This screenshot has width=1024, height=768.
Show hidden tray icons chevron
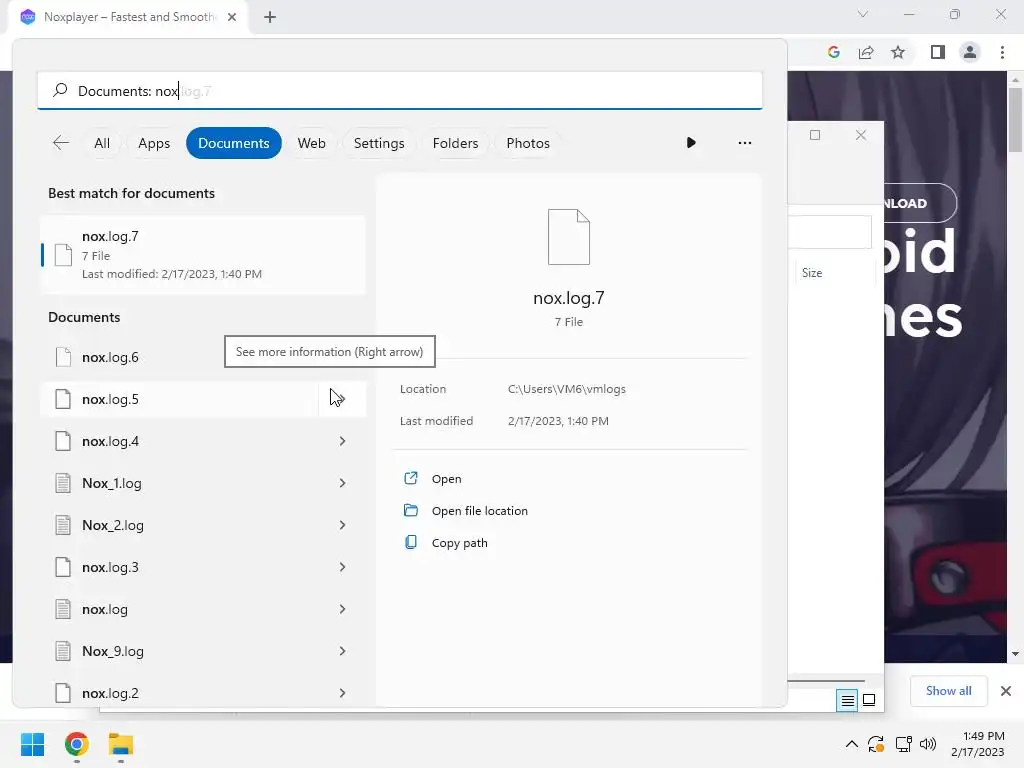coord(852,744)
